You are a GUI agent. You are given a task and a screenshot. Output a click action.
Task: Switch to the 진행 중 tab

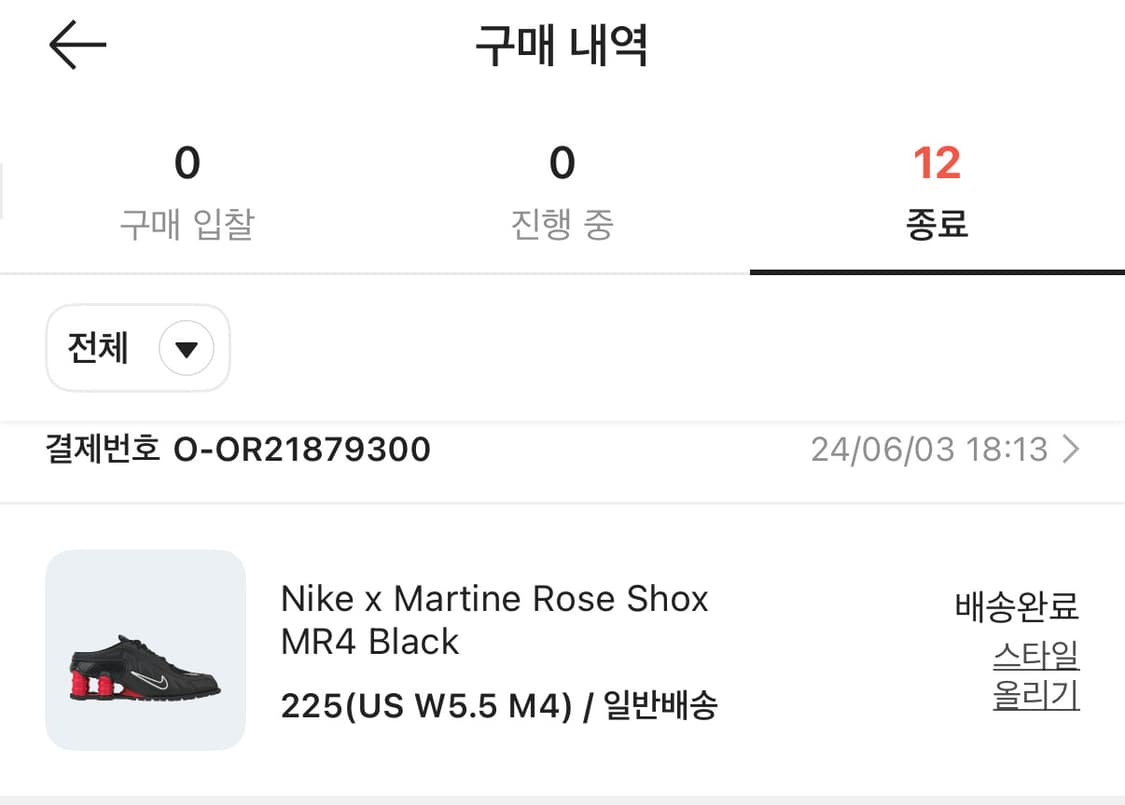tap(562, 225)
